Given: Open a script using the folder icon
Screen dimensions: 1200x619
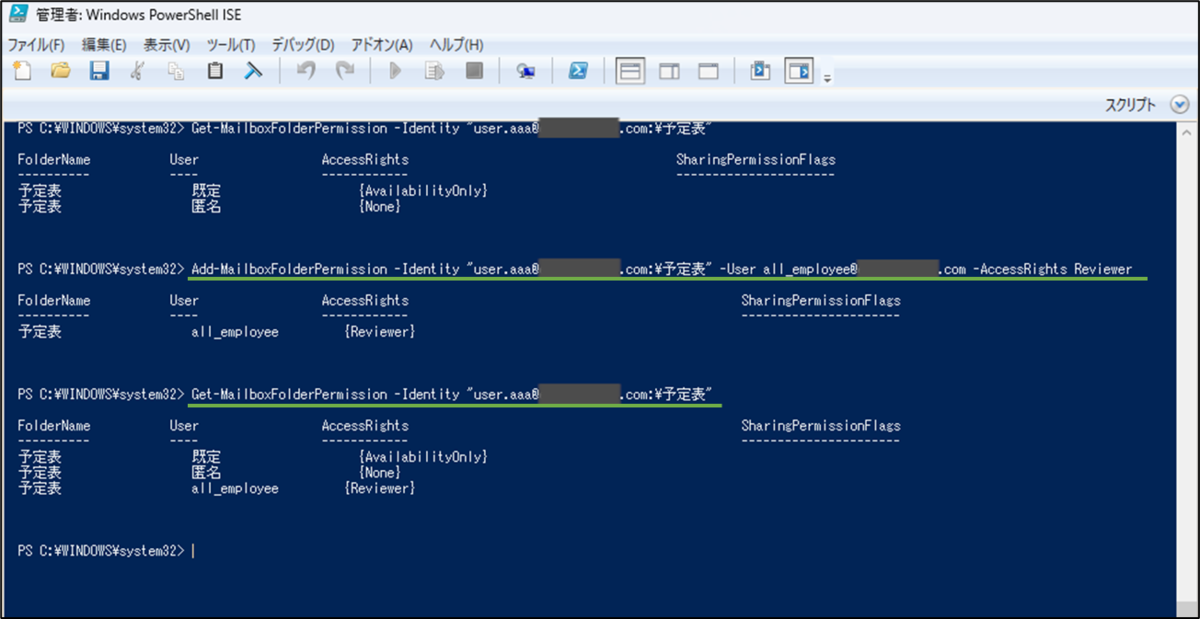Looking at the screenshot, I should click(59, 70).
